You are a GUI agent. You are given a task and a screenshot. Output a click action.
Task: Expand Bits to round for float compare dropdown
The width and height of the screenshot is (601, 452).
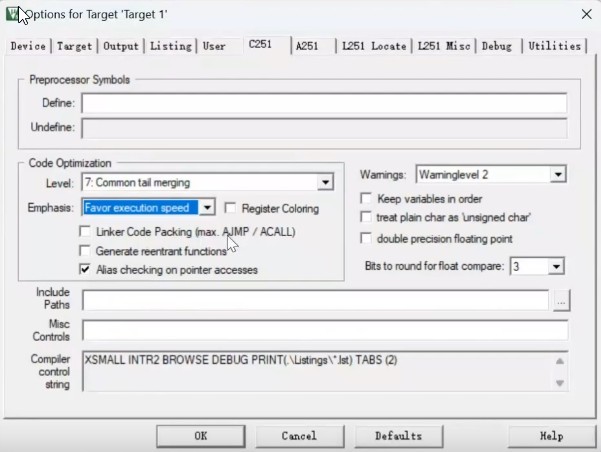[x=556, y=266]
